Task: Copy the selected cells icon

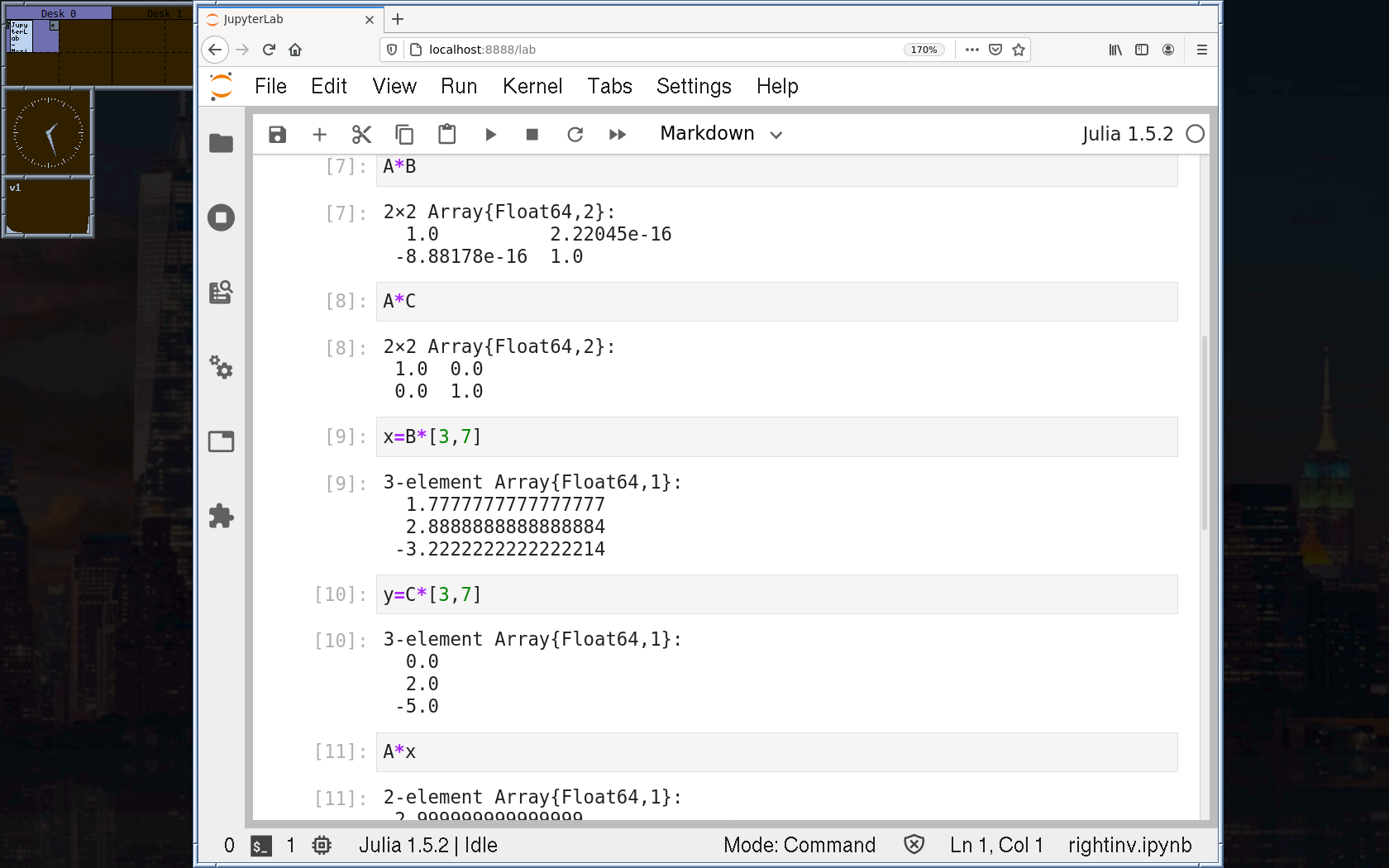Action: click(404, 135)
